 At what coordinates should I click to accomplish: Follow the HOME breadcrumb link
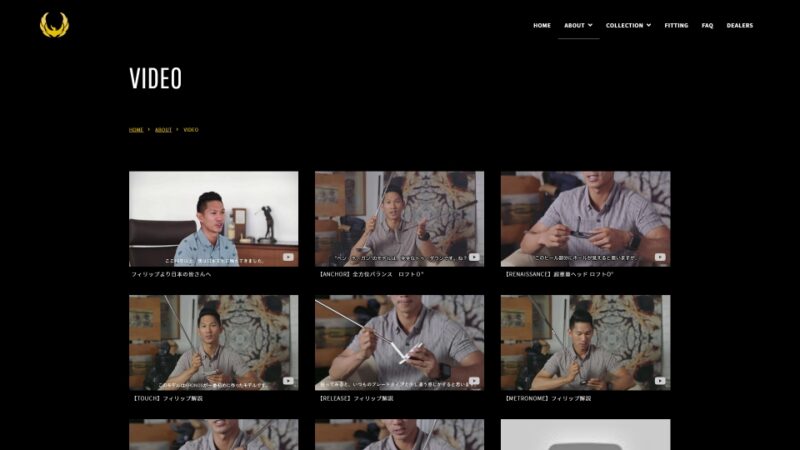[x=136, y=130]
